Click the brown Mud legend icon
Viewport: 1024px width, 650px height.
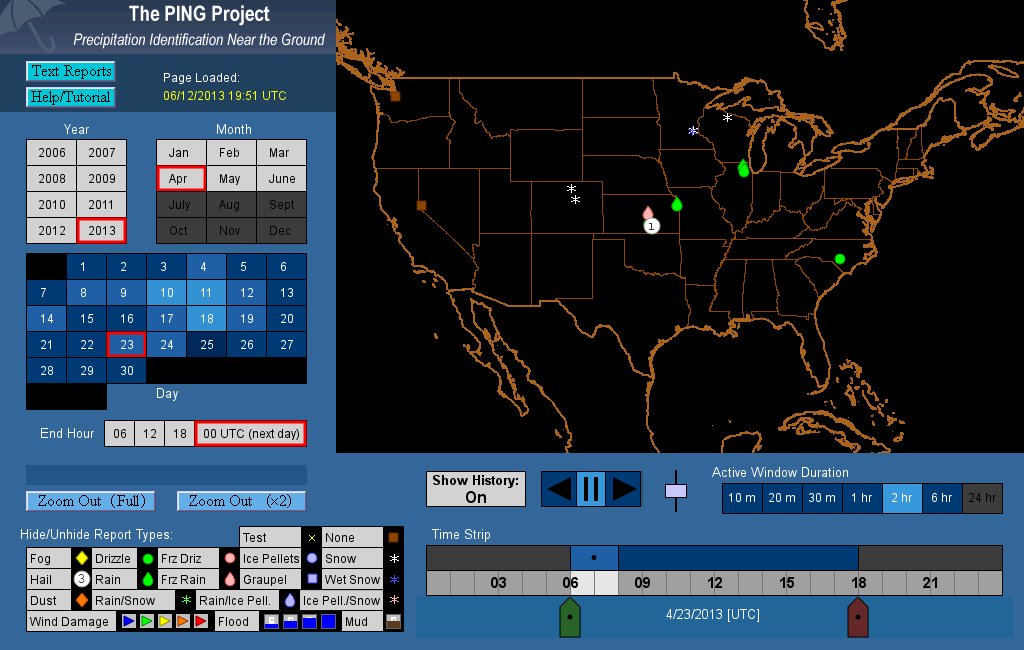tap(393, 622)
